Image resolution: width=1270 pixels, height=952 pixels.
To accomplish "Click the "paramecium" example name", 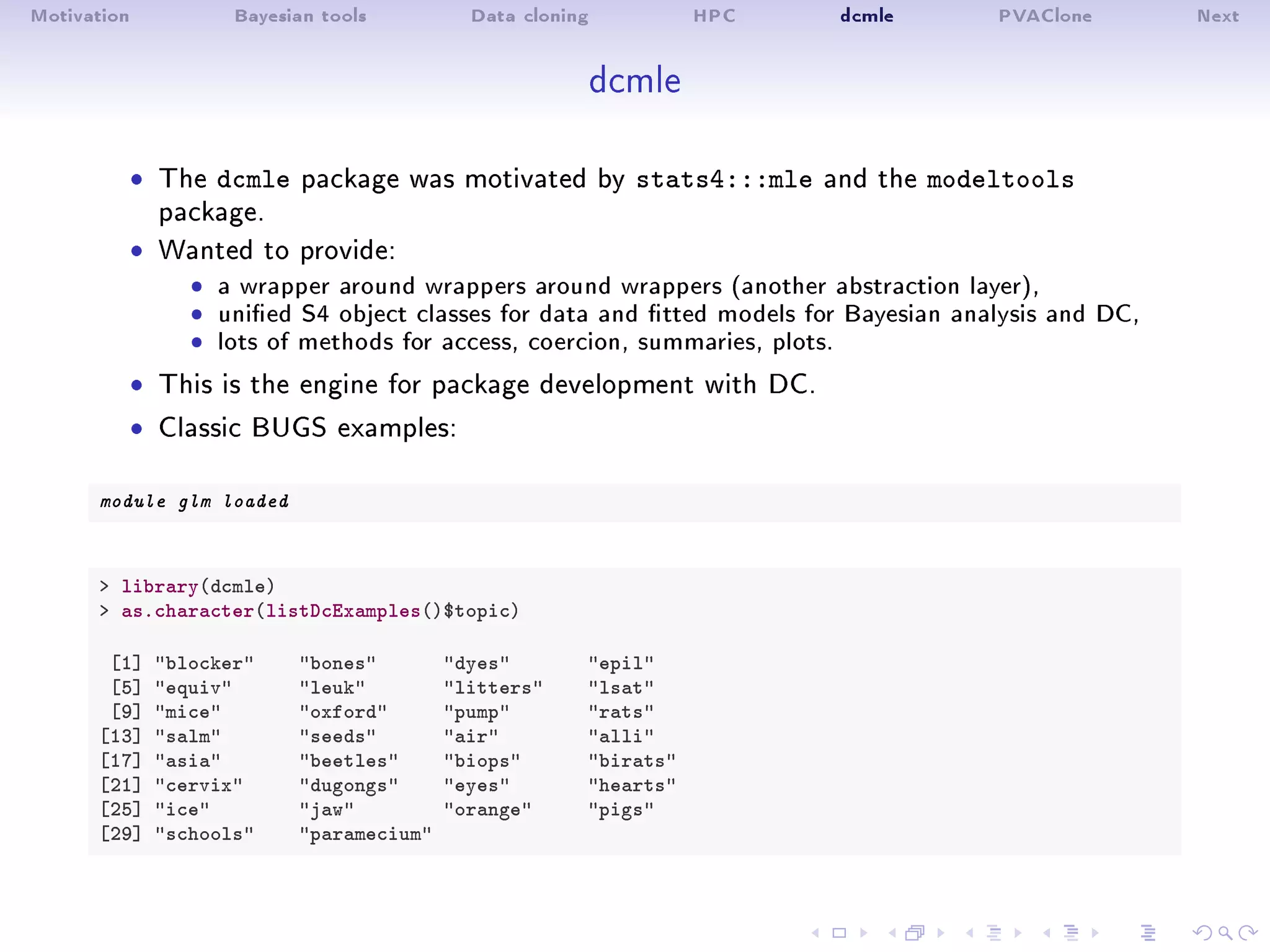I will 366,835.
